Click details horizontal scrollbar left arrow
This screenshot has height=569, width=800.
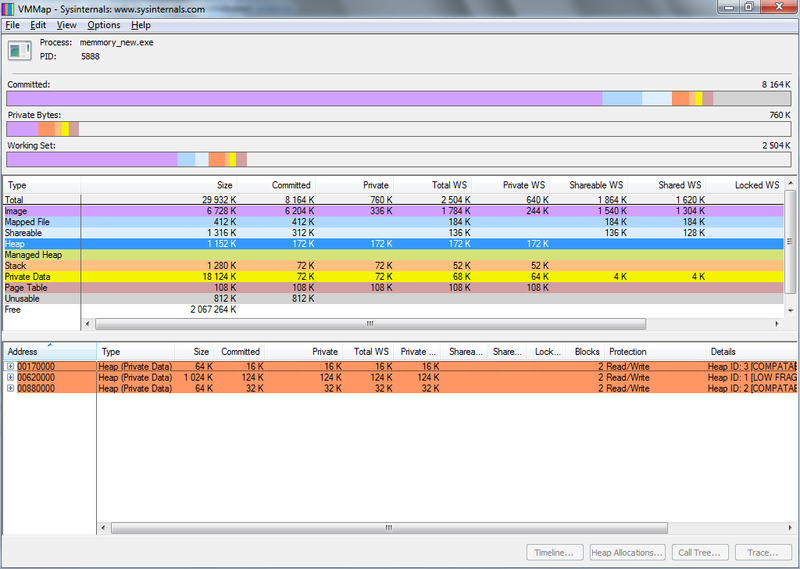pyautogui.click(x=103, y=528)
